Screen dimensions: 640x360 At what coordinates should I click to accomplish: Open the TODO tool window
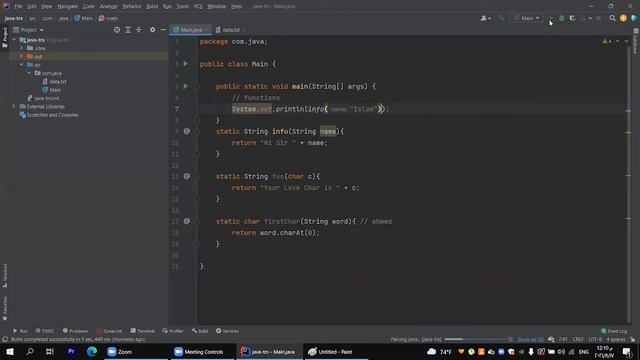click(44, 331)
